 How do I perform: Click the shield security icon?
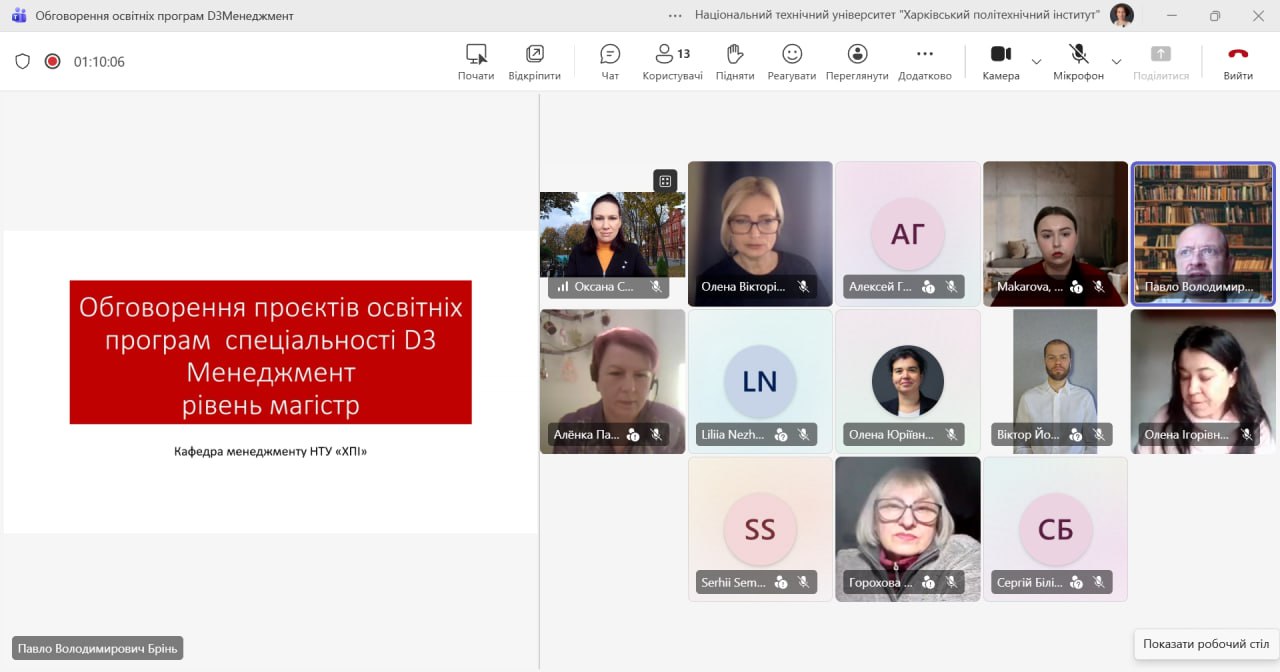(22, 61)
